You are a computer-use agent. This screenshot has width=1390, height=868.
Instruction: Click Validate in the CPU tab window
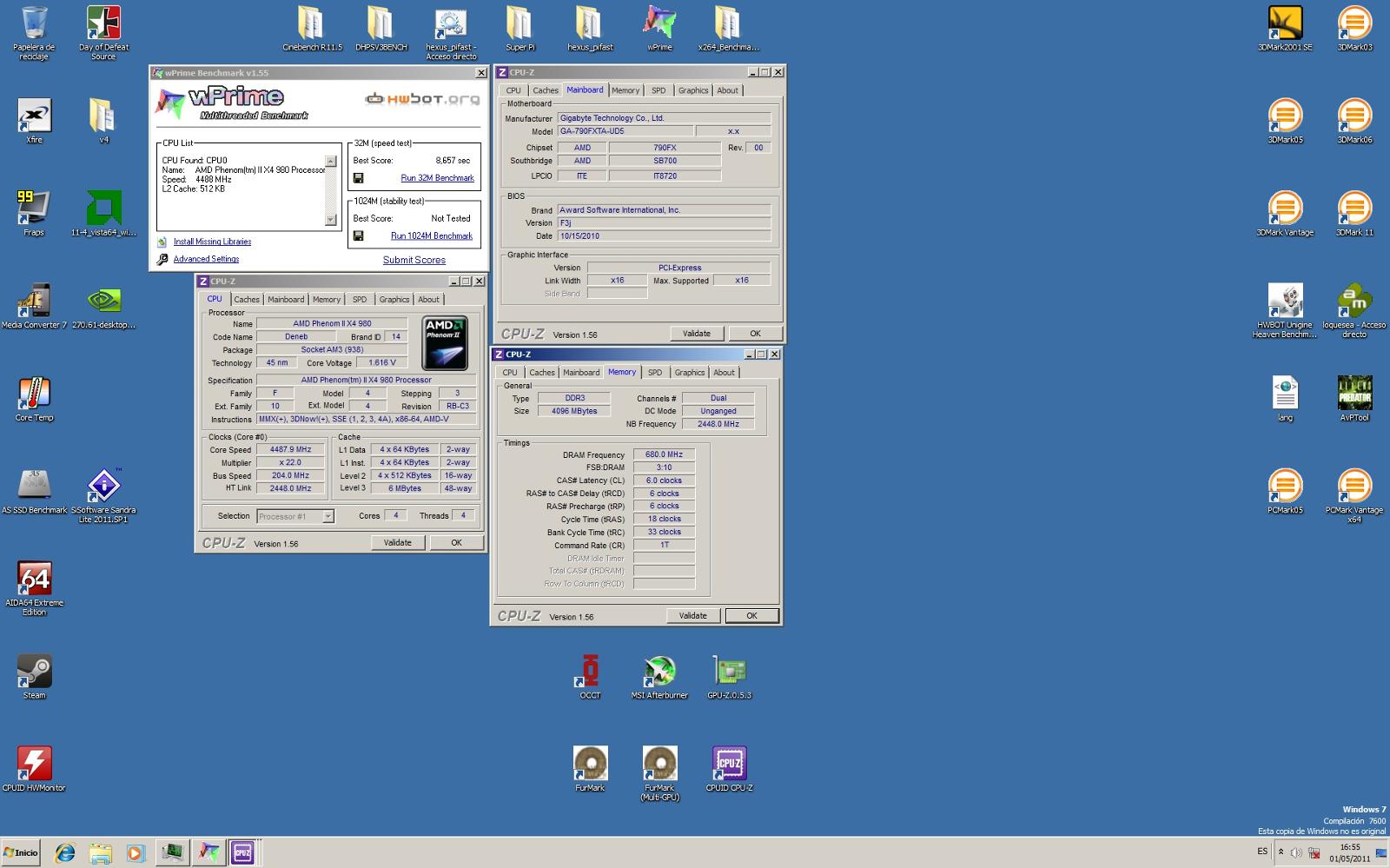pyautogui.click(x=398, y=542)
